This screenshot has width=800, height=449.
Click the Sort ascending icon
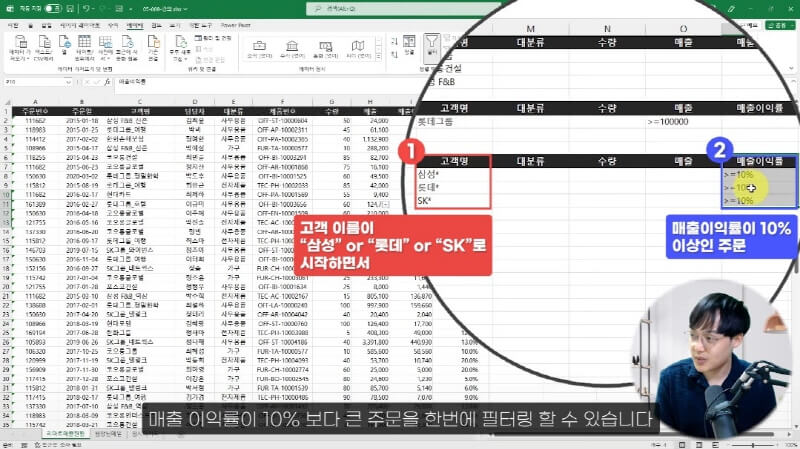click(x=394, y=41)
